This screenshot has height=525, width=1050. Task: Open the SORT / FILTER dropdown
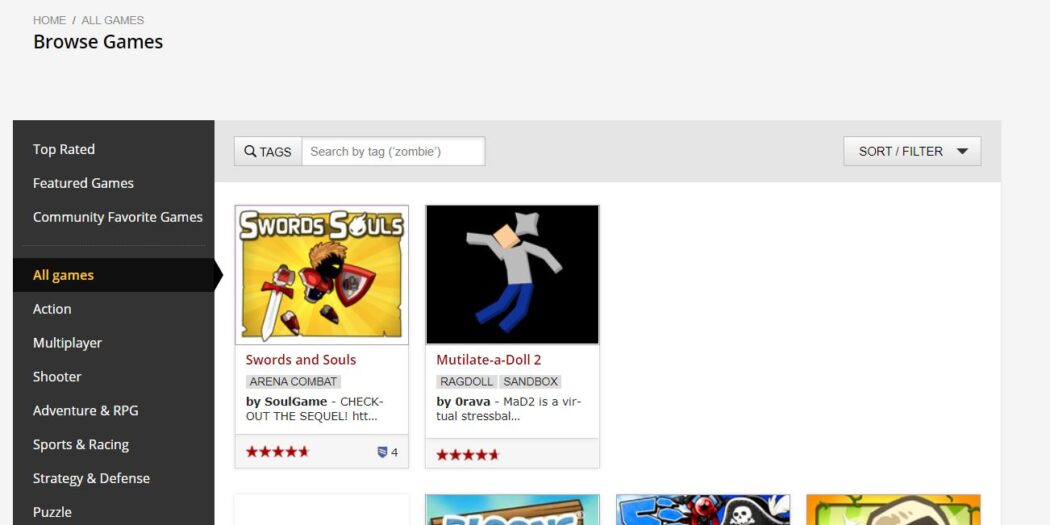click(x=912, y=151)
